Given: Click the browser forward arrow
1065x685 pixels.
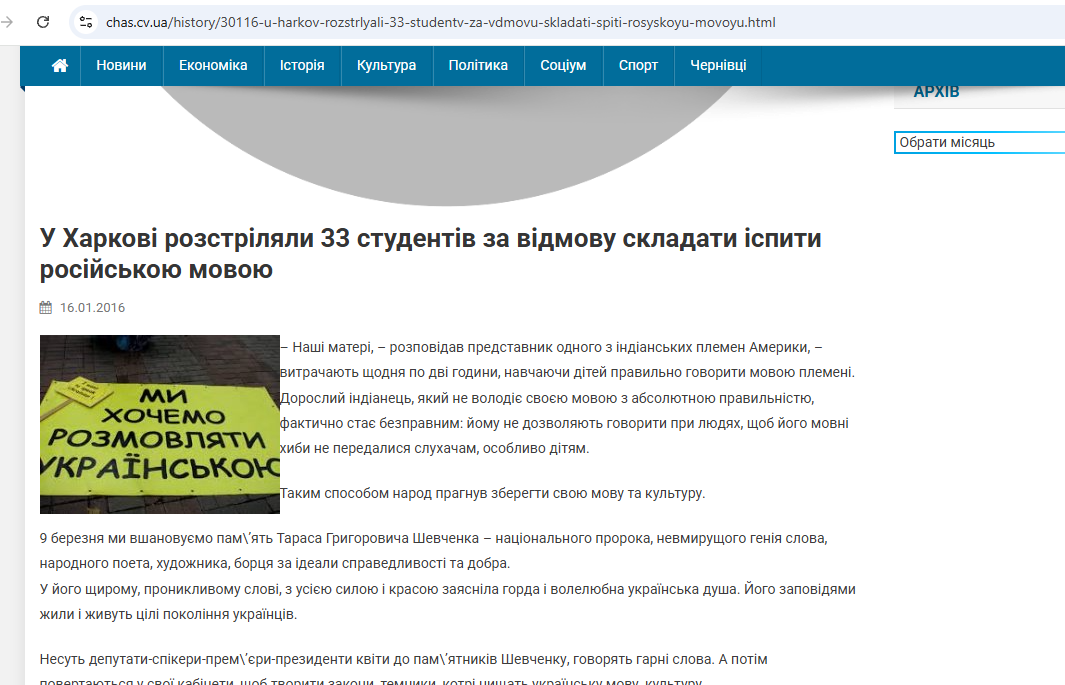Looking at the screenshot, I should [x=8, y=22].
